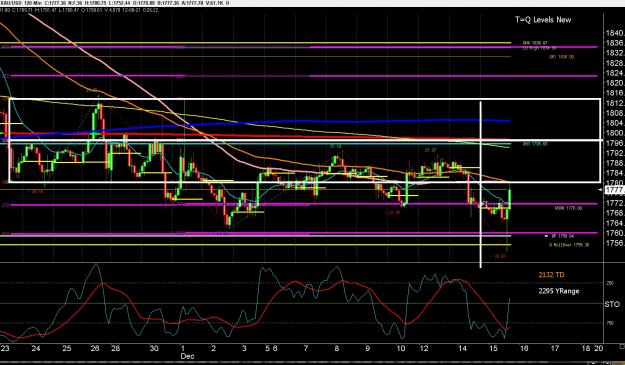Click the date 14 on the time axis
625x365 pixels.
point(462,348)
